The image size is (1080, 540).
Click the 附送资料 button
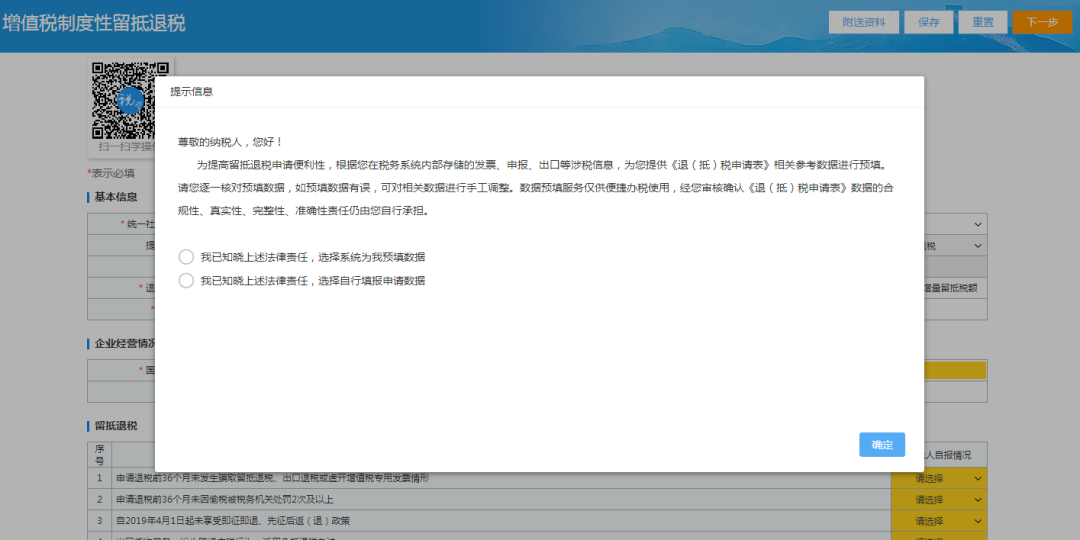pos(864,22)
